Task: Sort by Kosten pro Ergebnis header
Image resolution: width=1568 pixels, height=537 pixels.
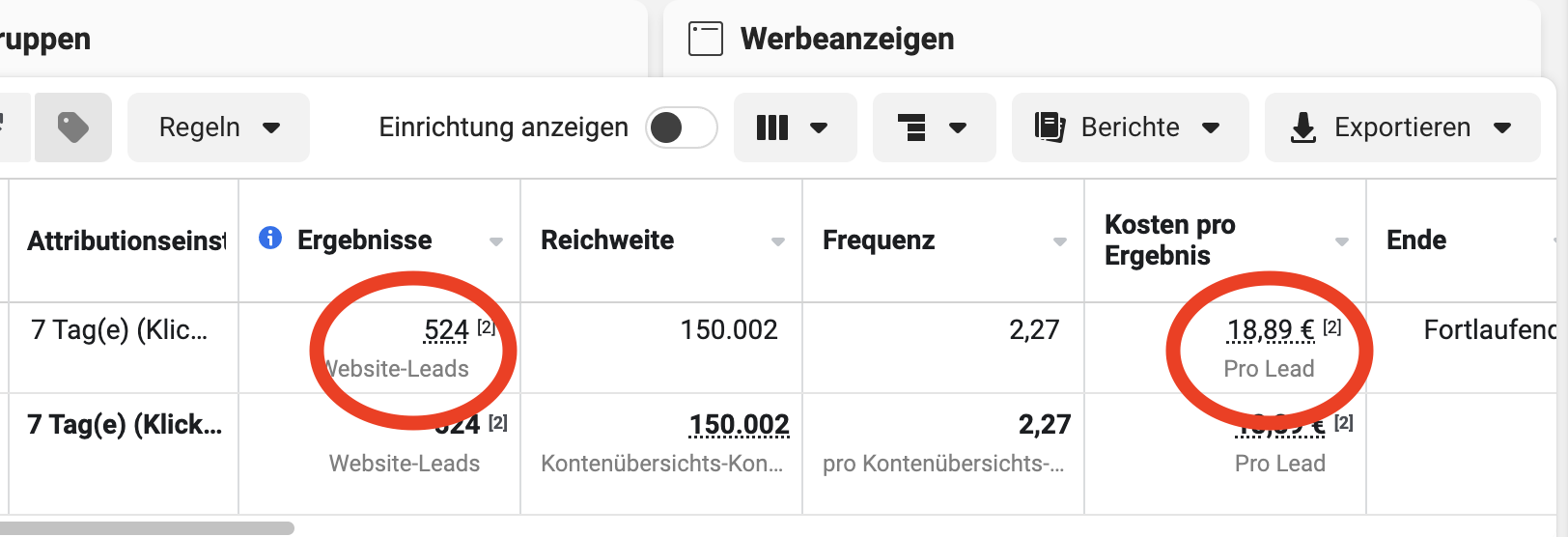Action: 1170,240
